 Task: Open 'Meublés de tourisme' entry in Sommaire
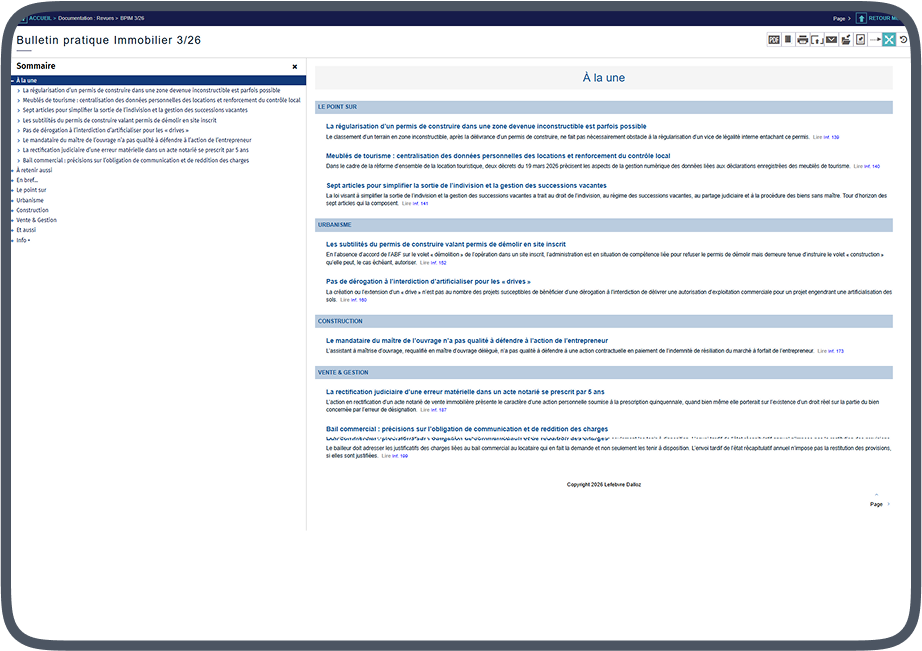[x=161, y=101]
